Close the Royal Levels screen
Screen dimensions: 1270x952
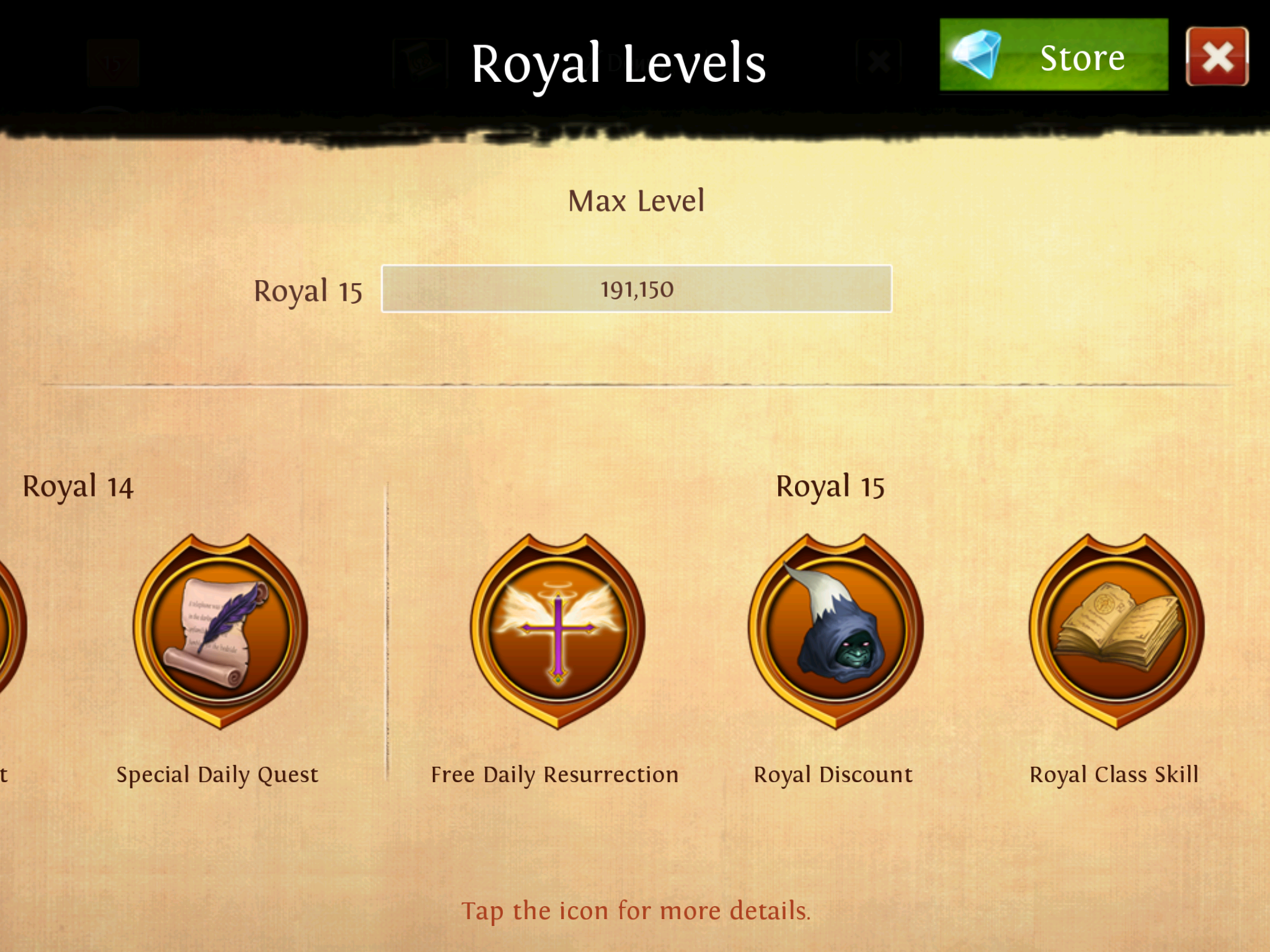(1217, 56)
